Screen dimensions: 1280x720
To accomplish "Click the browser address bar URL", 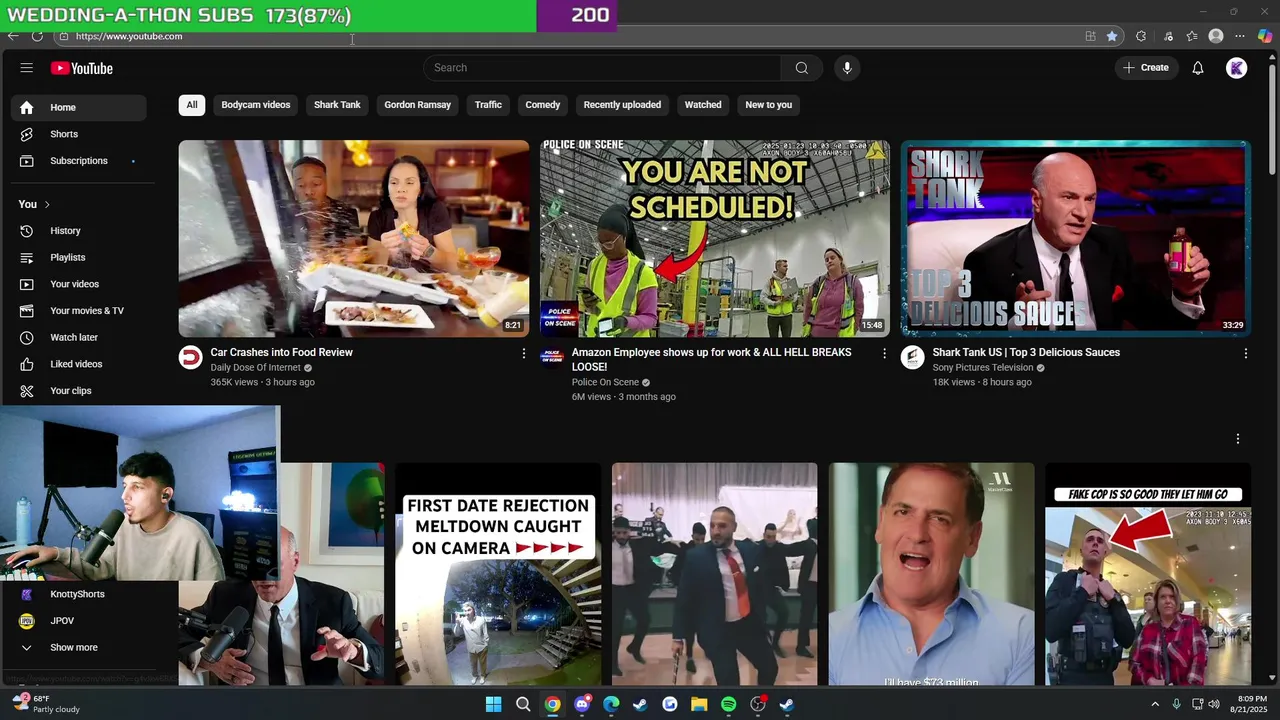I will (x=129, y=36).
